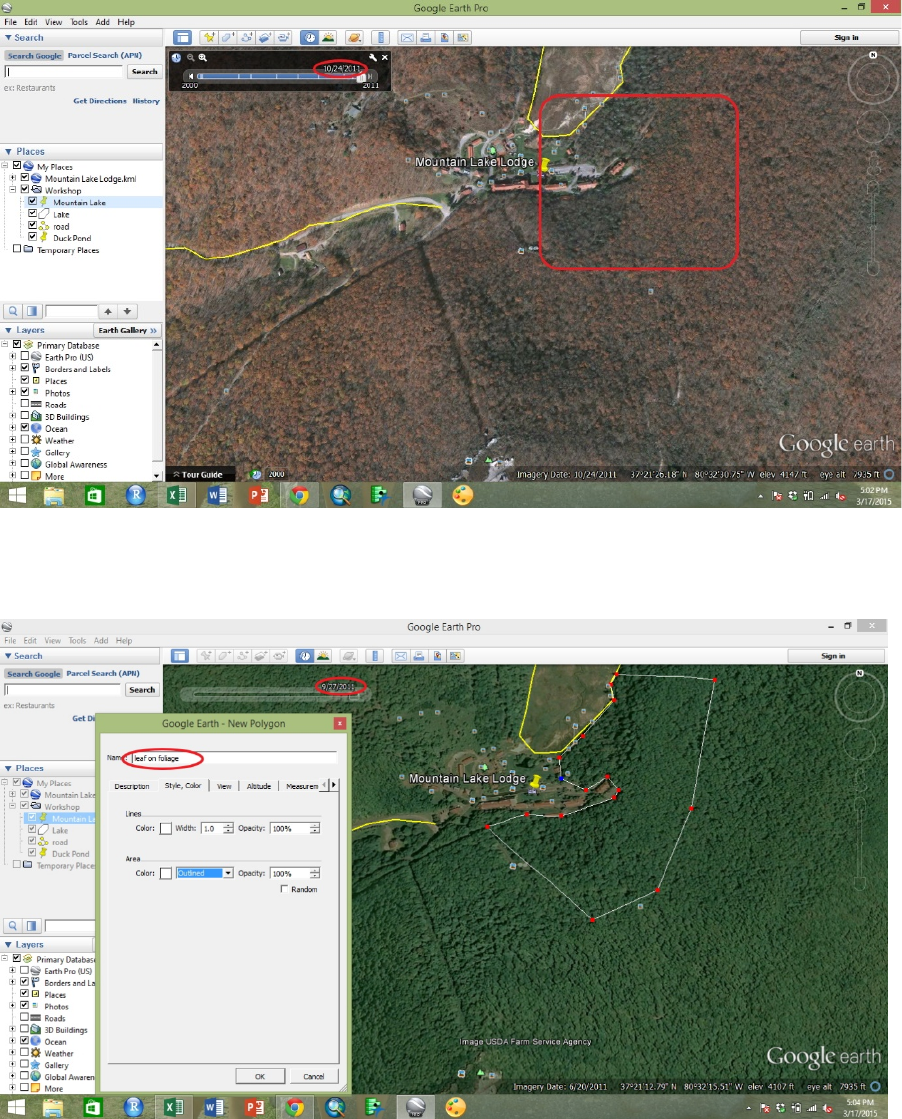Open File menu in top window
This screenshot has height=1119, width=902.
11,22
